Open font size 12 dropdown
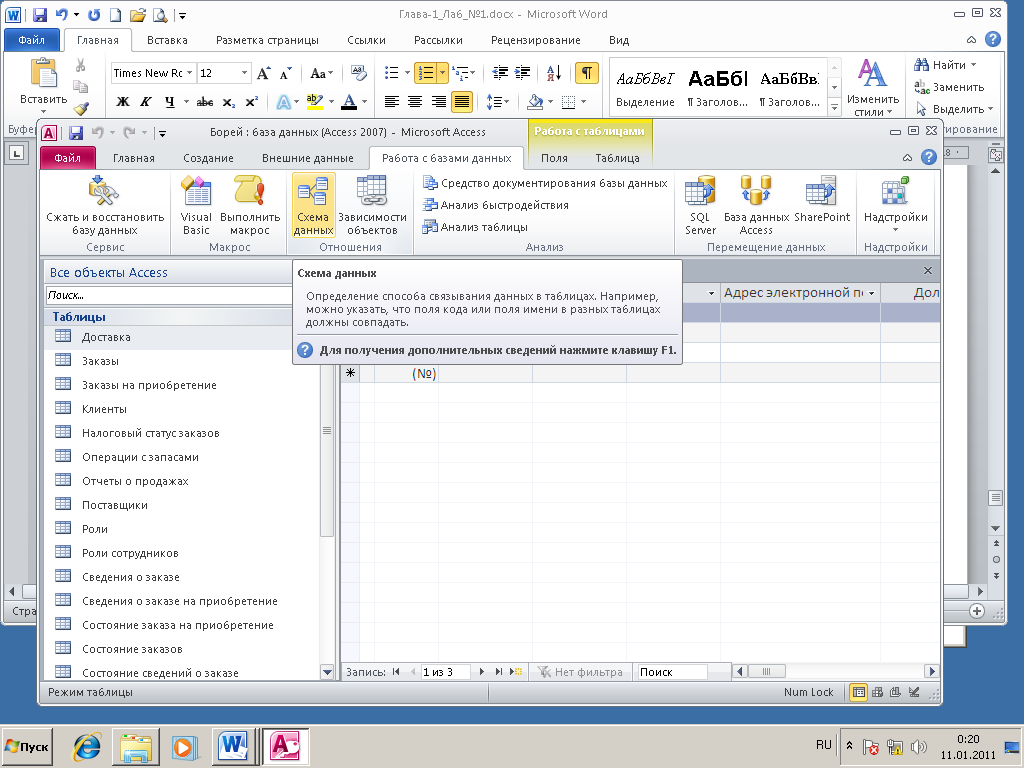 tap(244, 73)
